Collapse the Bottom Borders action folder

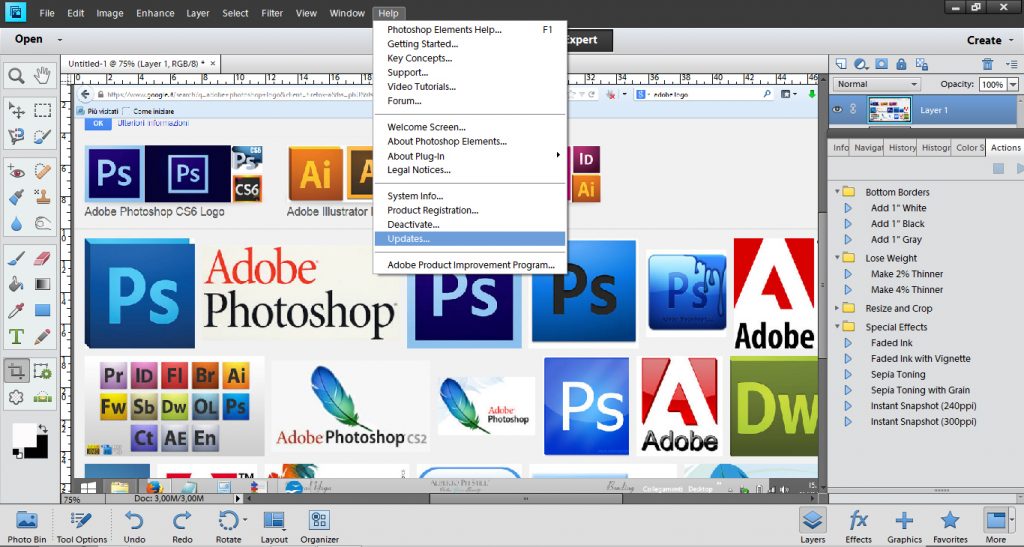click(x=837, y=192)
